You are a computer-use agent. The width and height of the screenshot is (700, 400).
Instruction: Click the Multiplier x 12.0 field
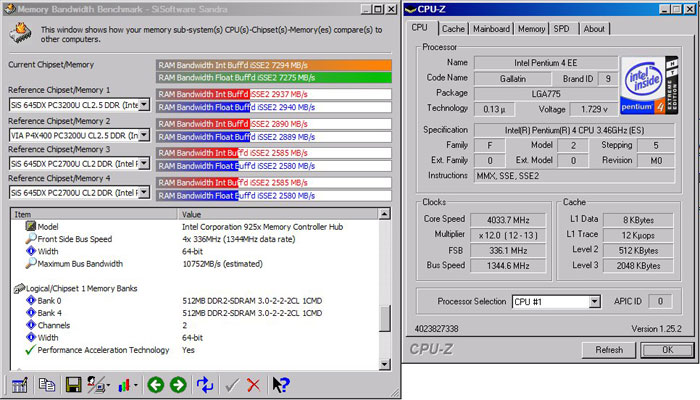pos(508,235)
